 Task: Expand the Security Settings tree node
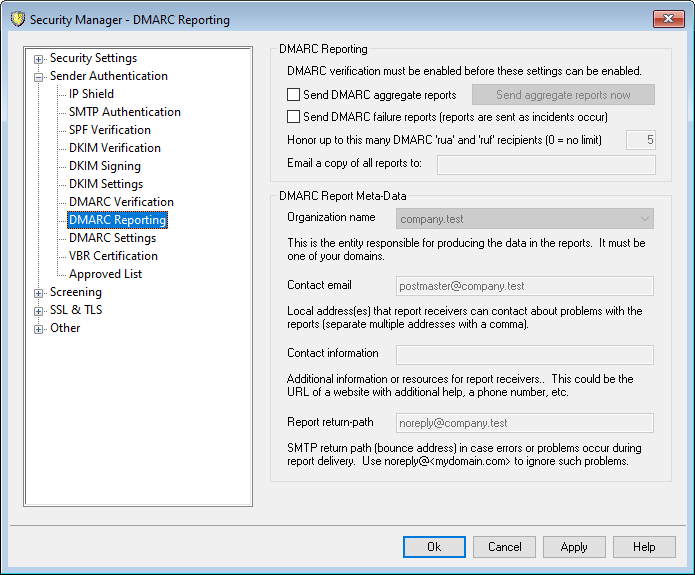[x=39, y=59]
